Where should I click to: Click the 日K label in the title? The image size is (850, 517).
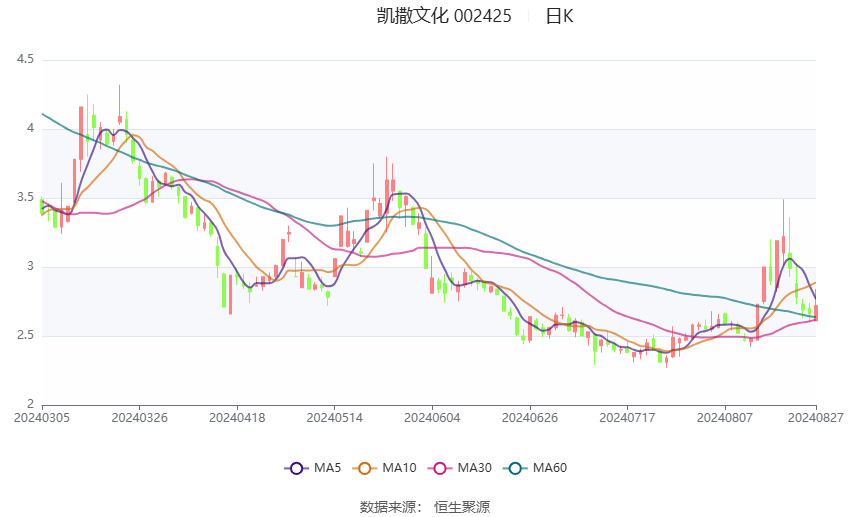pos(559,16)
